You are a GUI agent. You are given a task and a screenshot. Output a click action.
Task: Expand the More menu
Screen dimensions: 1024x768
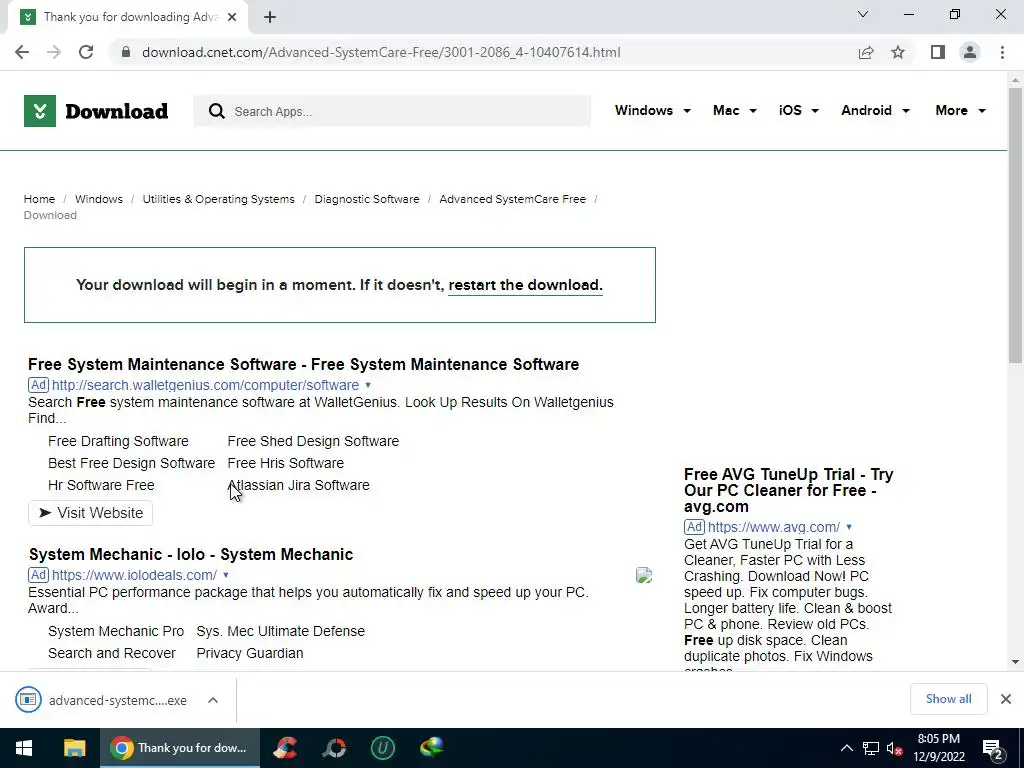coord(960,110)
